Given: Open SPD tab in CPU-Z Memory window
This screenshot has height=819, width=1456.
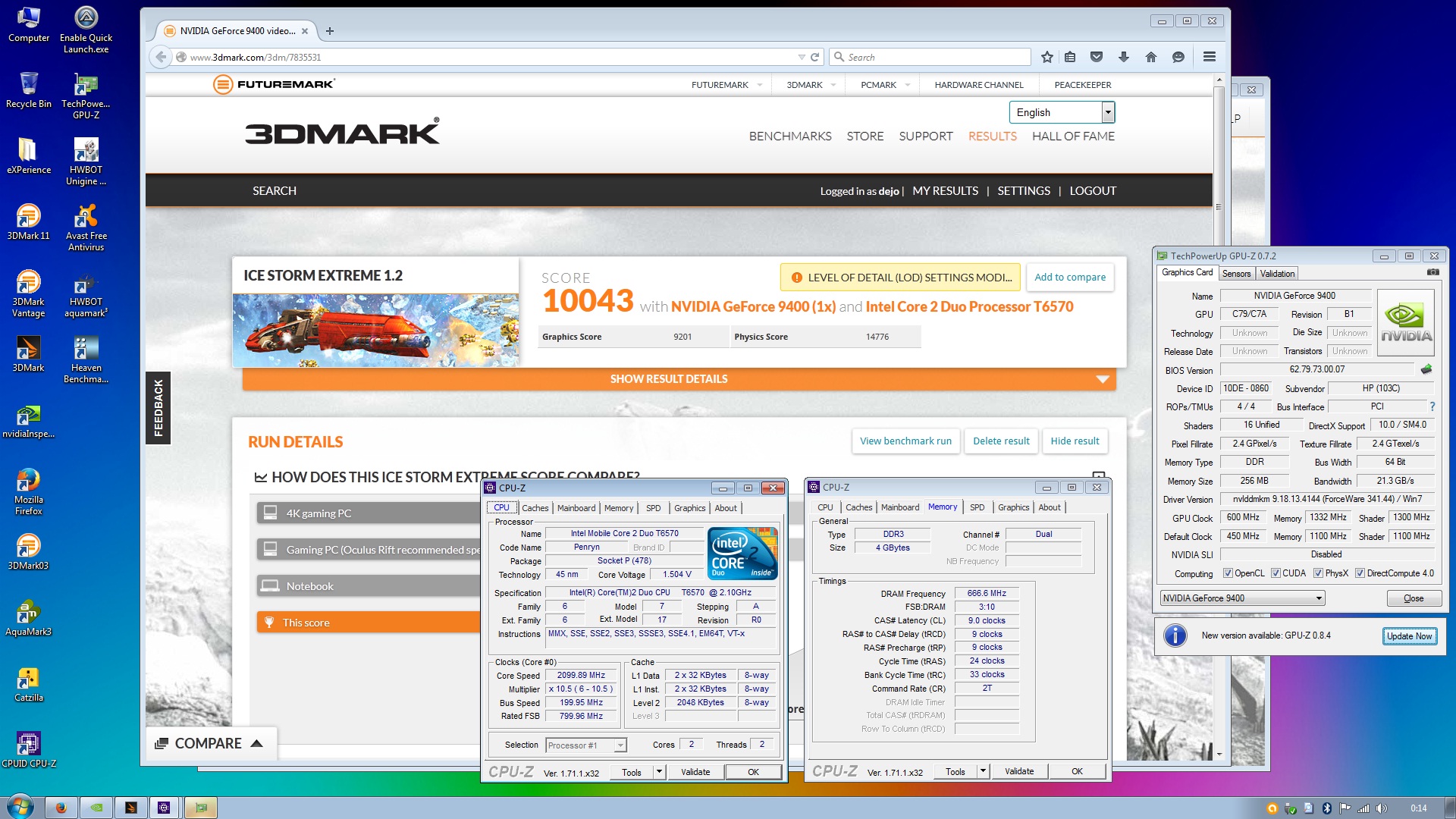Looking at the screenshot, I should [977, 507].
